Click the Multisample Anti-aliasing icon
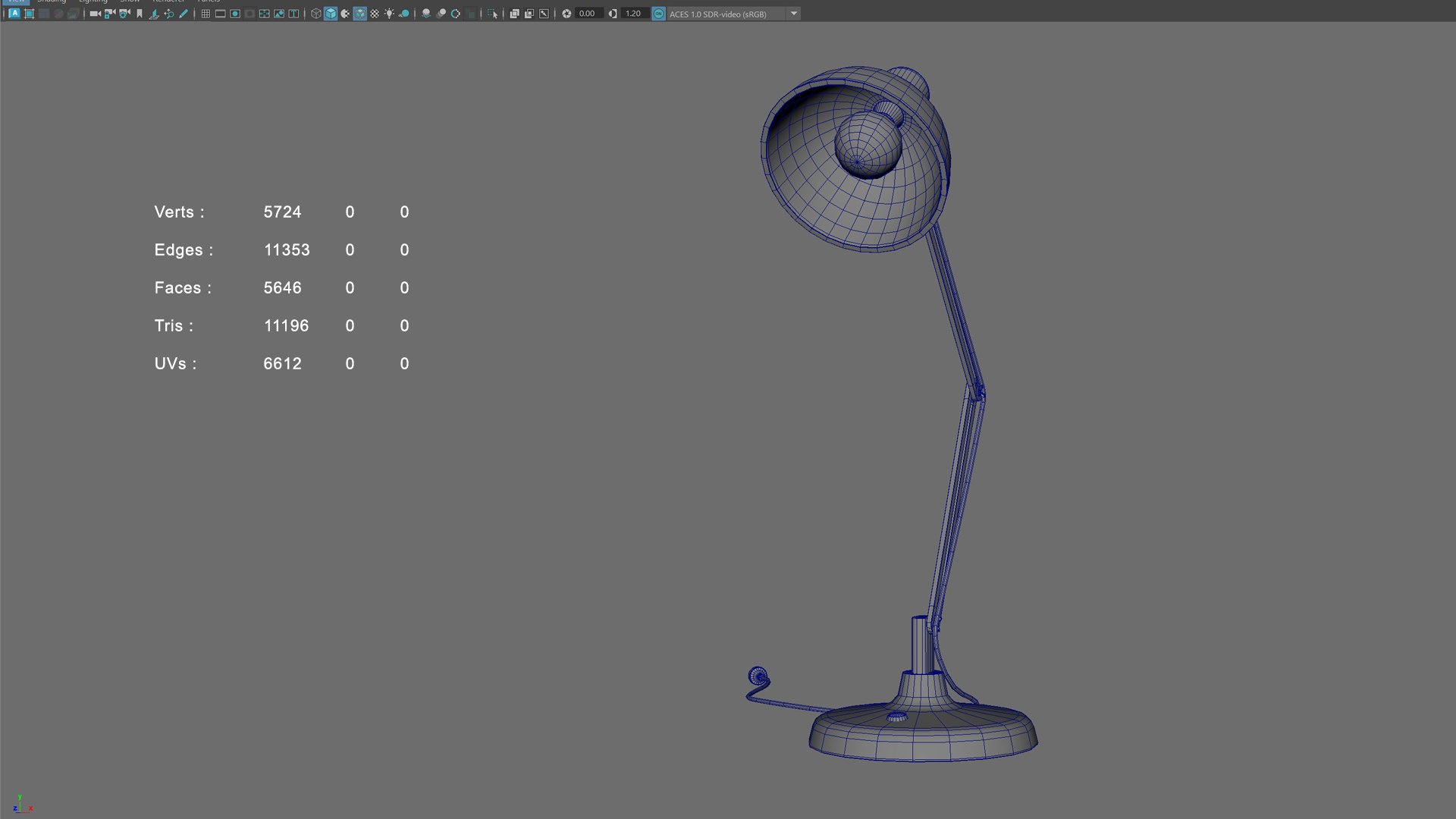1456x819 pixels. (x=456, y=14)
